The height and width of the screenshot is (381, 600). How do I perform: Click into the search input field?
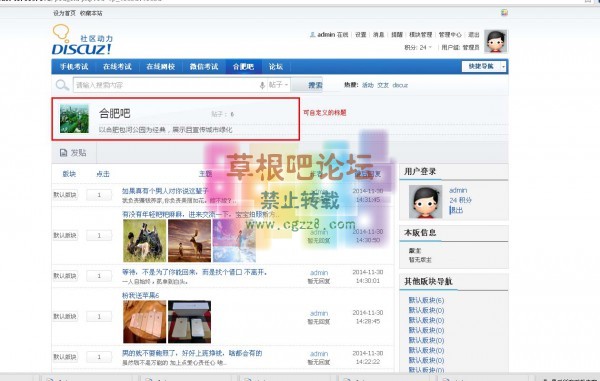click(x=166, y=85)
